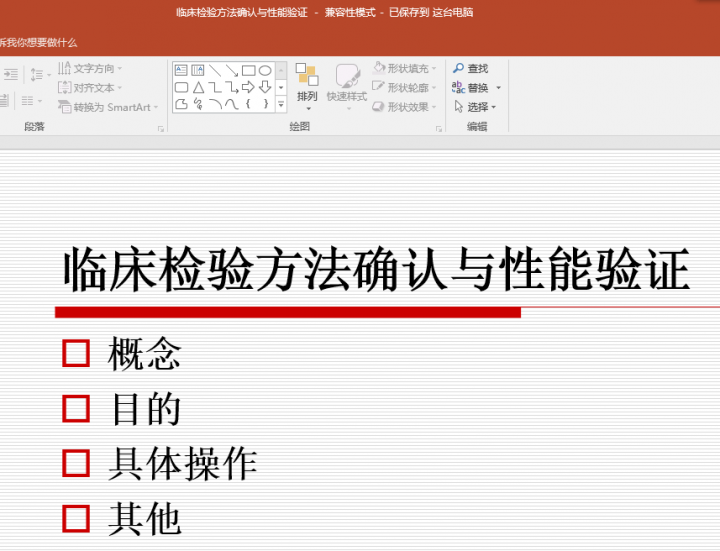This screenshot has height=551, width=720.
Task: Click the slide title text
Action: click(x=376, y=271)
